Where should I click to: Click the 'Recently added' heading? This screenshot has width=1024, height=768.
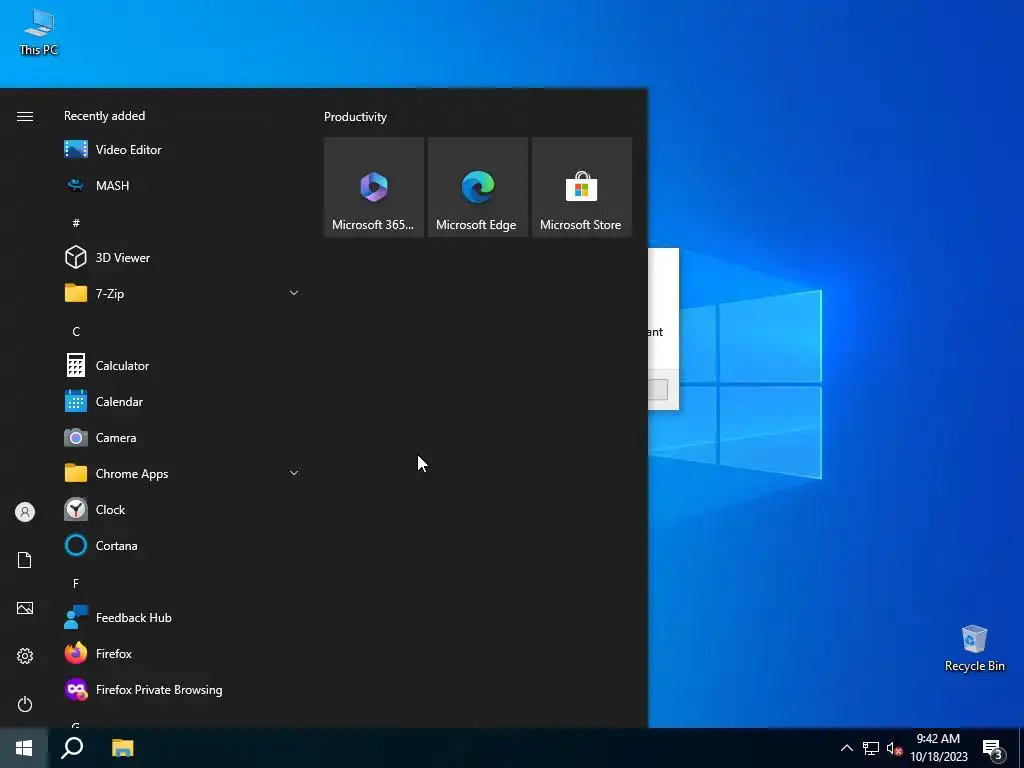(x=104, y=116)
